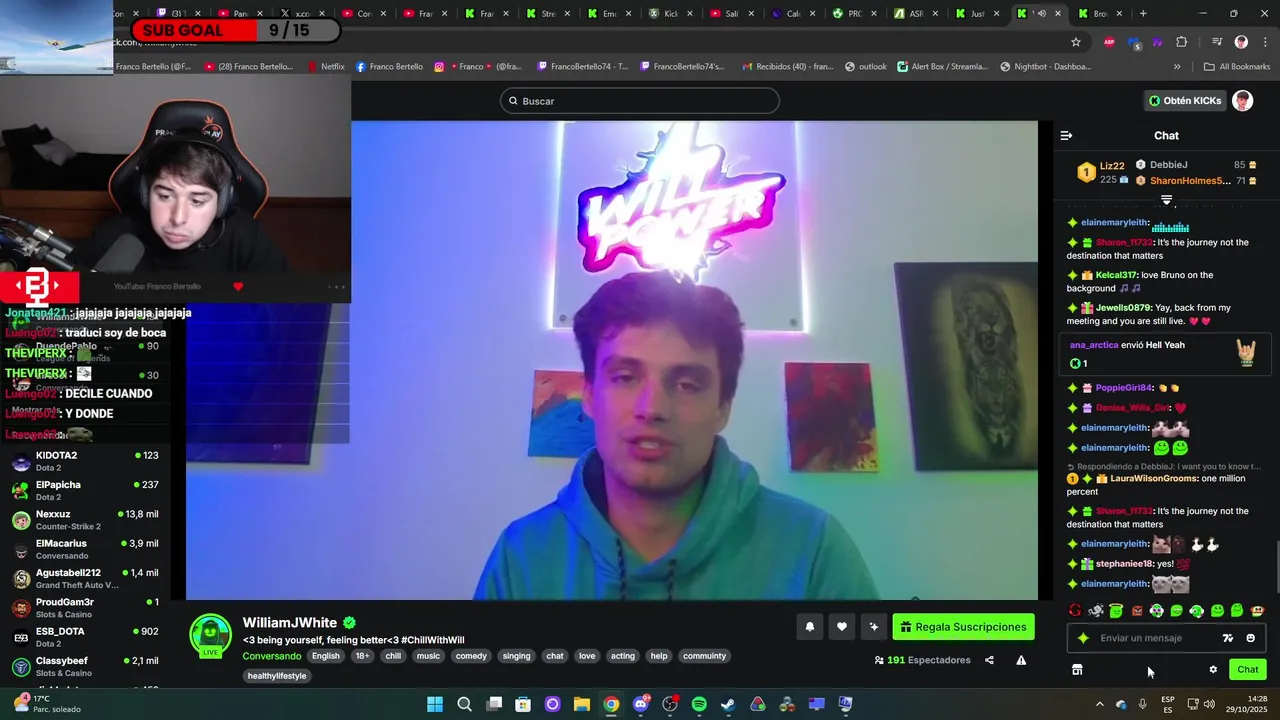The width and height of the screenshot is (1280, 720).
Task: Select the singing tag
Action: click(517, 656)
